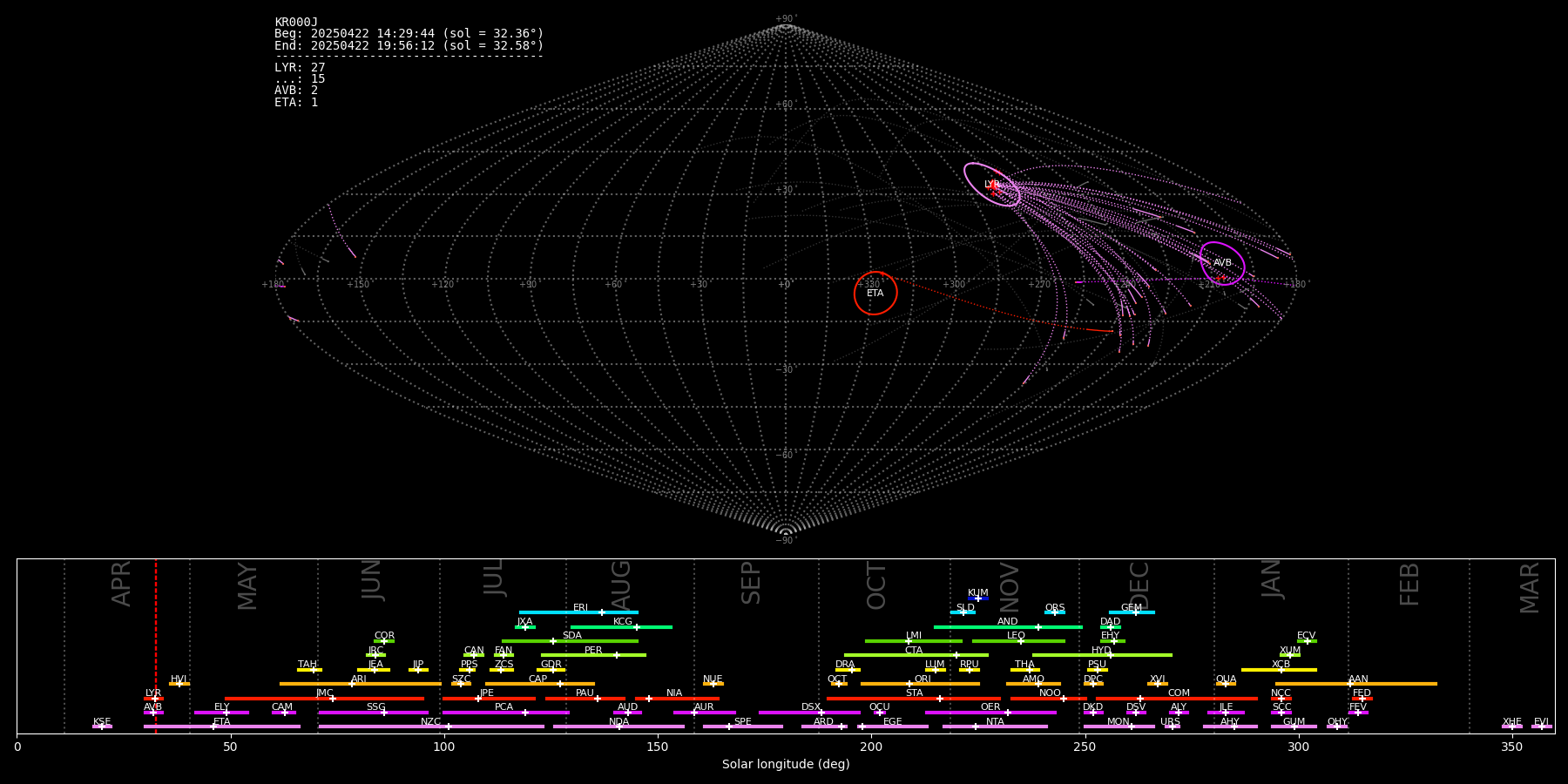This screenshot has width=1568, height=784.
Task: Click the ERI shower bar in timeline
Action: point(578,612)
